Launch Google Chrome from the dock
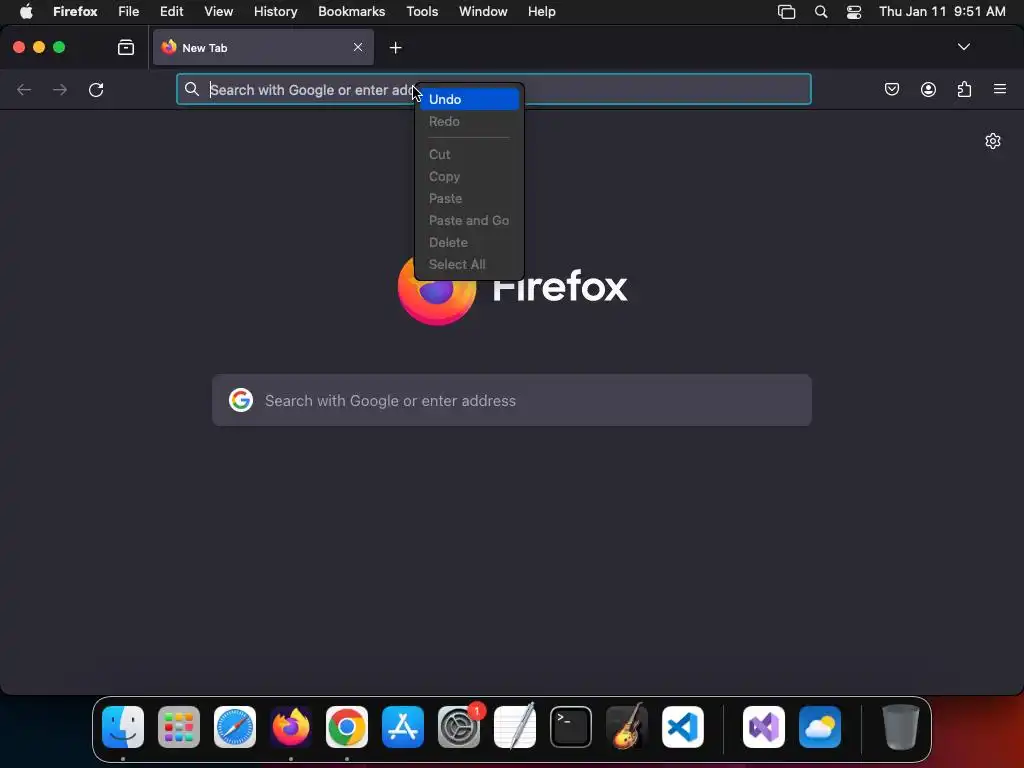 coord(347,727)
